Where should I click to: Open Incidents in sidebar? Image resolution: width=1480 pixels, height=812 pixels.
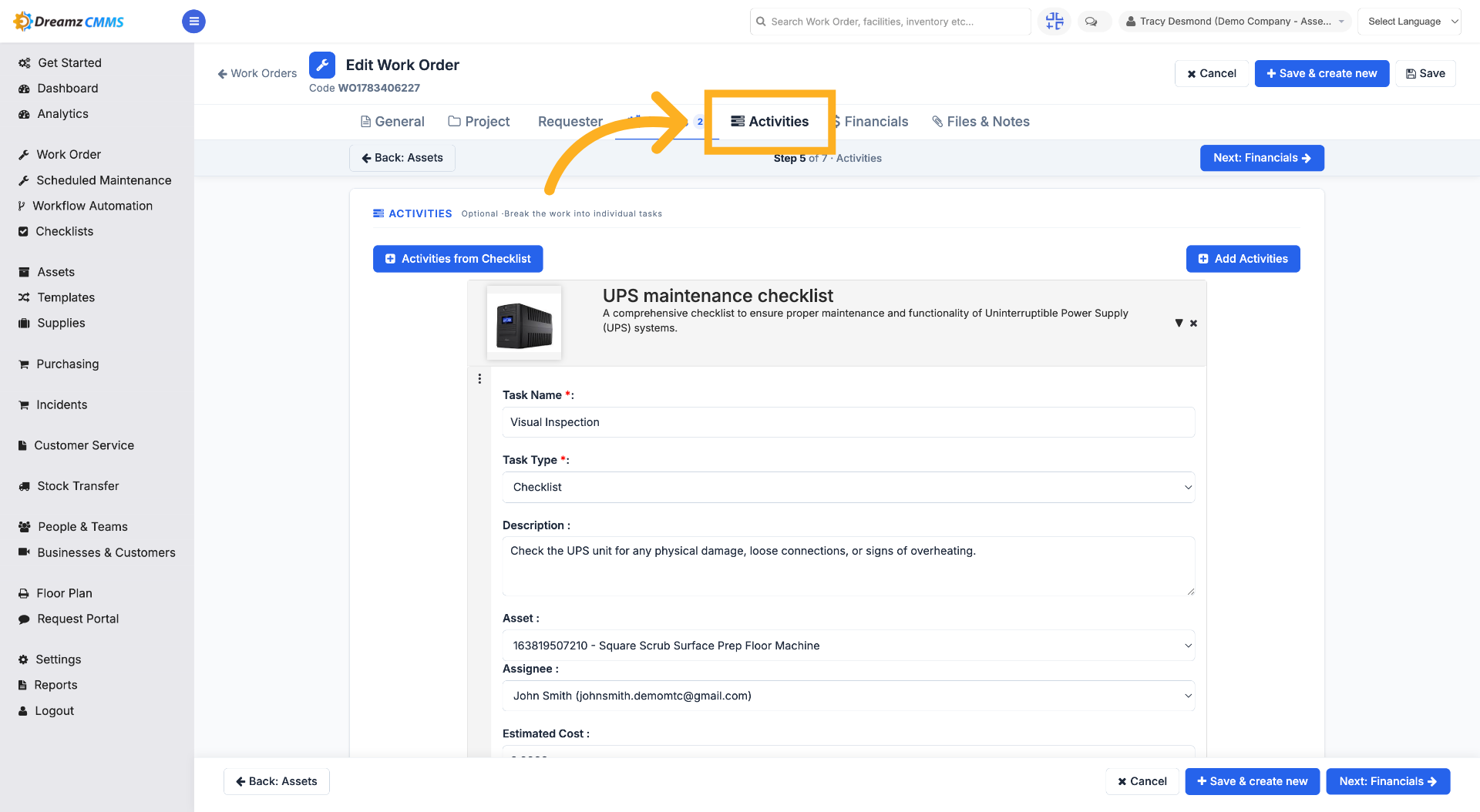[x=53, y=404]
